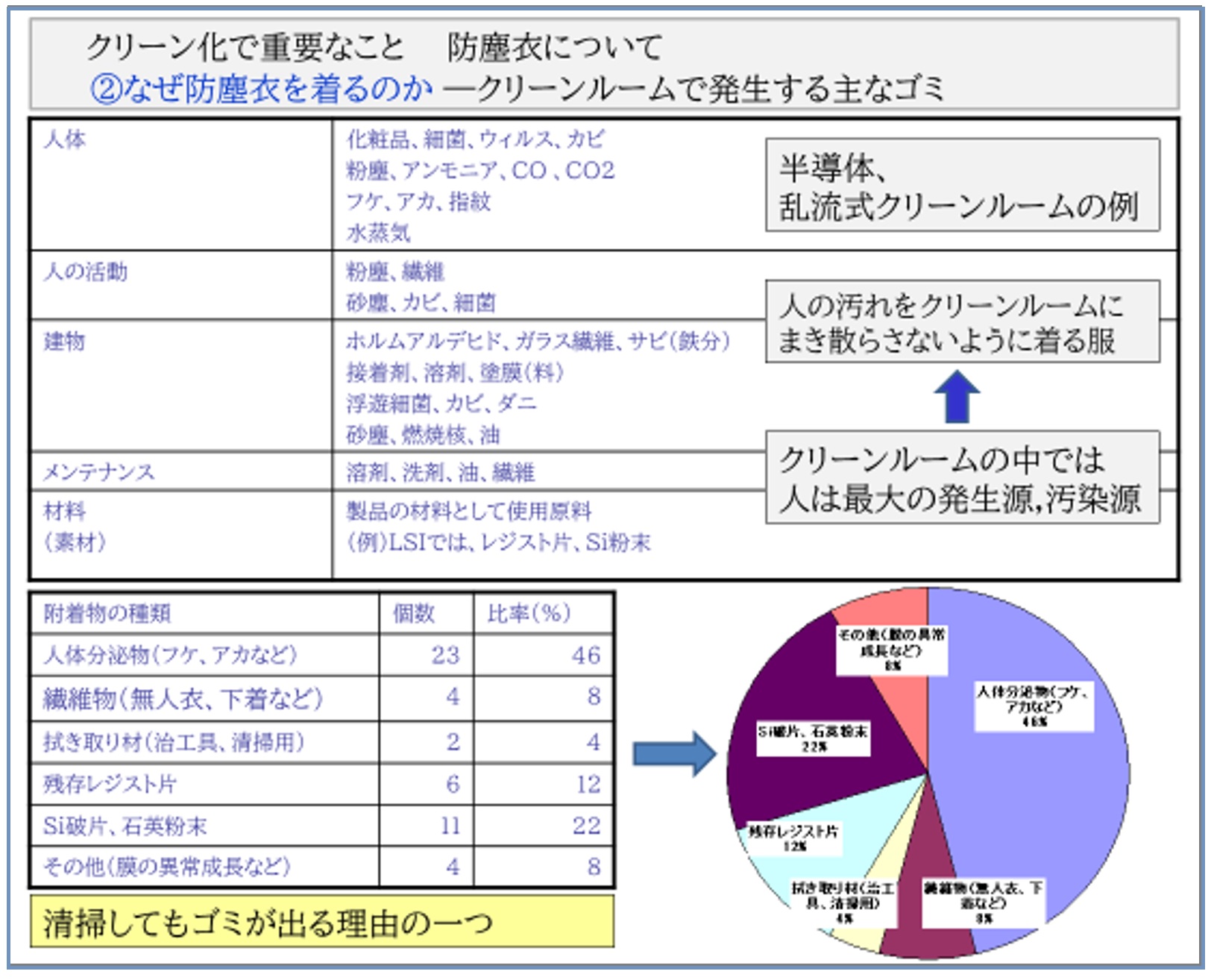Select the title text クリーン化で重要なこと
The image size is (1214, 980).
coord(245,48)
